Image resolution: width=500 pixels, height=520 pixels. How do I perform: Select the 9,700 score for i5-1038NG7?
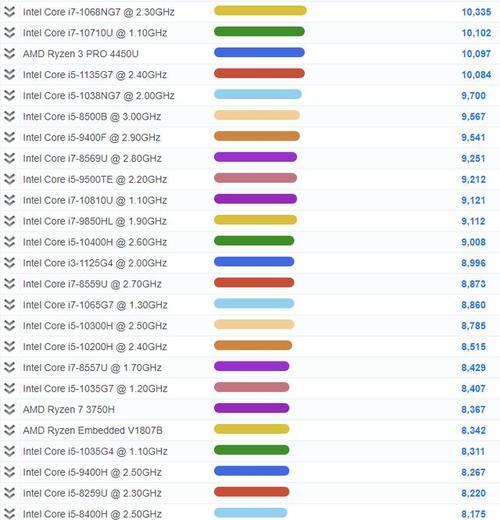[x=473, y=96]
